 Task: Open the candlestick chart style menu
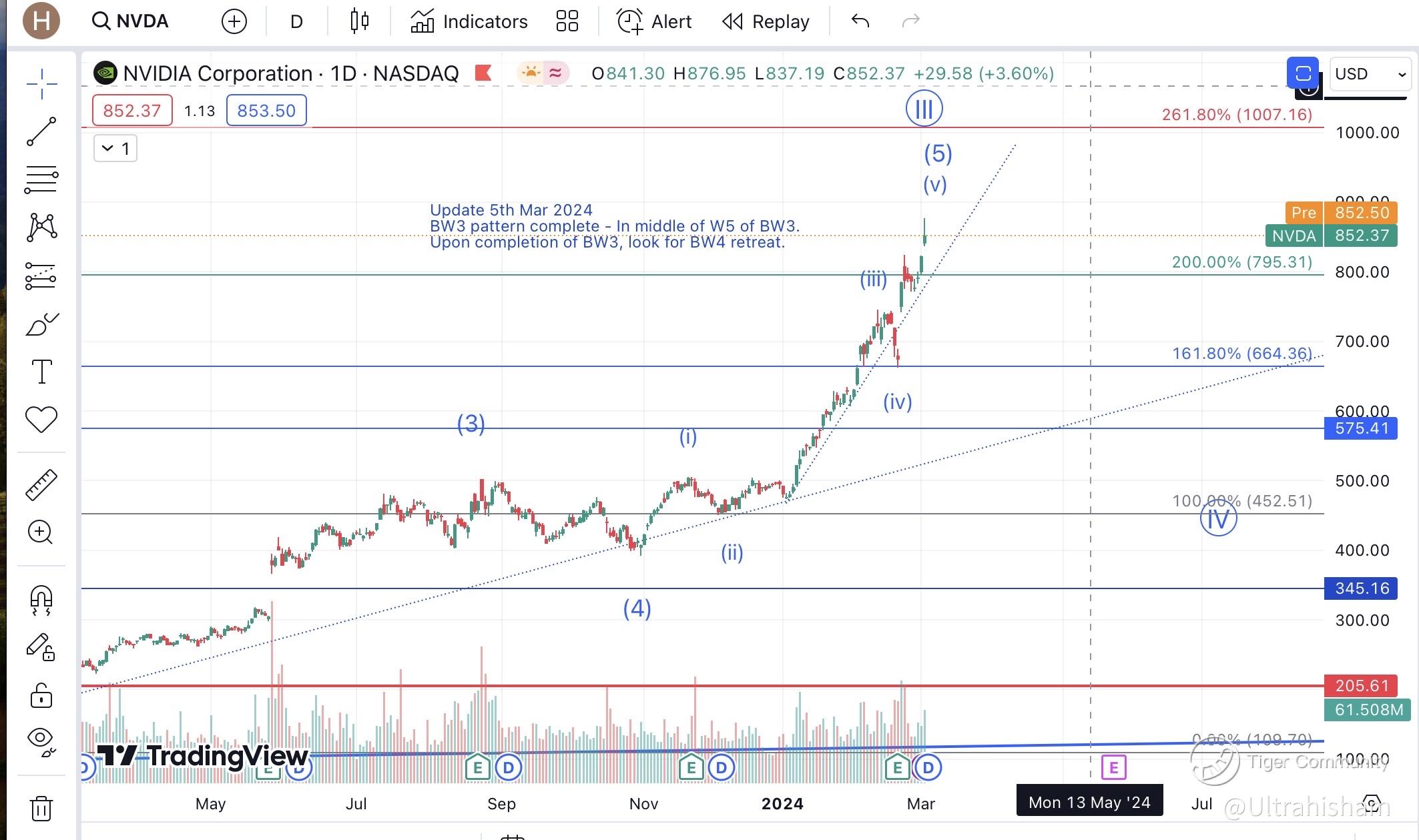[x=359, y=21]
